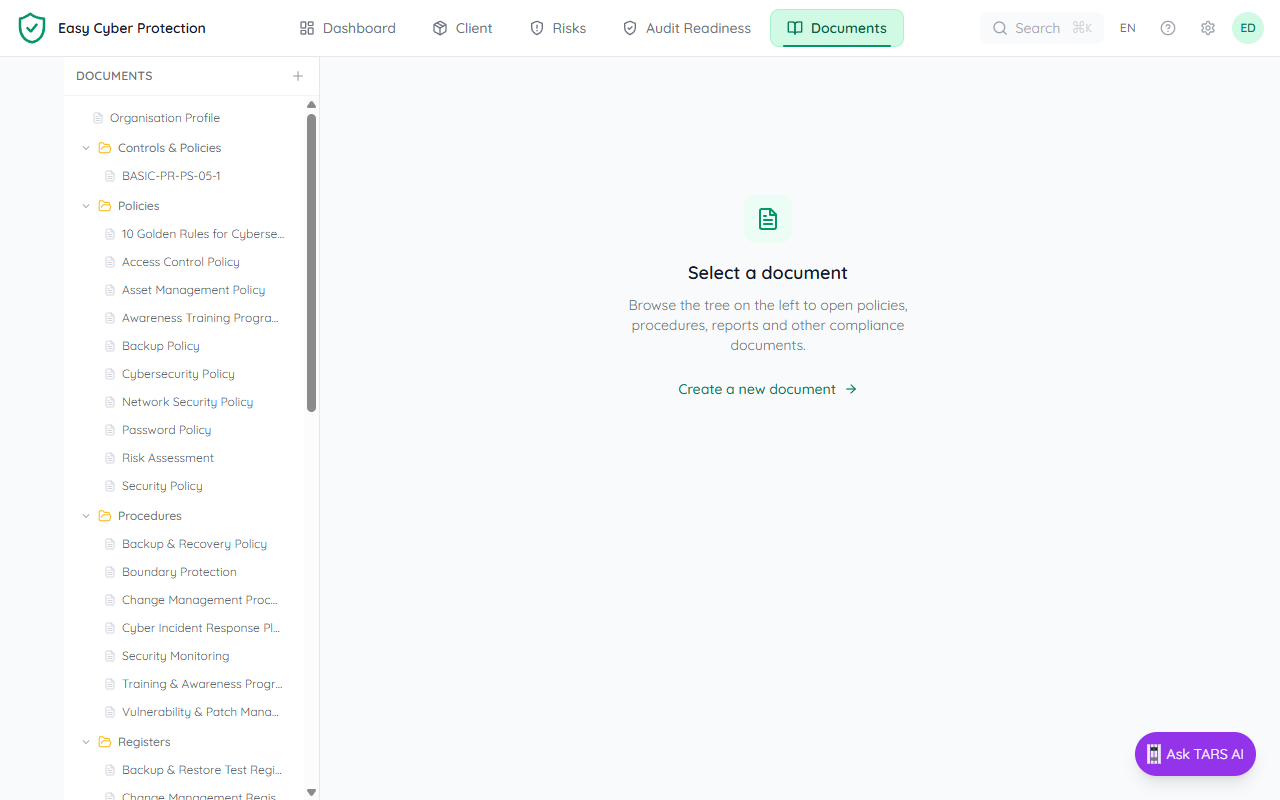Click the Create a new document link

(768, 389)
